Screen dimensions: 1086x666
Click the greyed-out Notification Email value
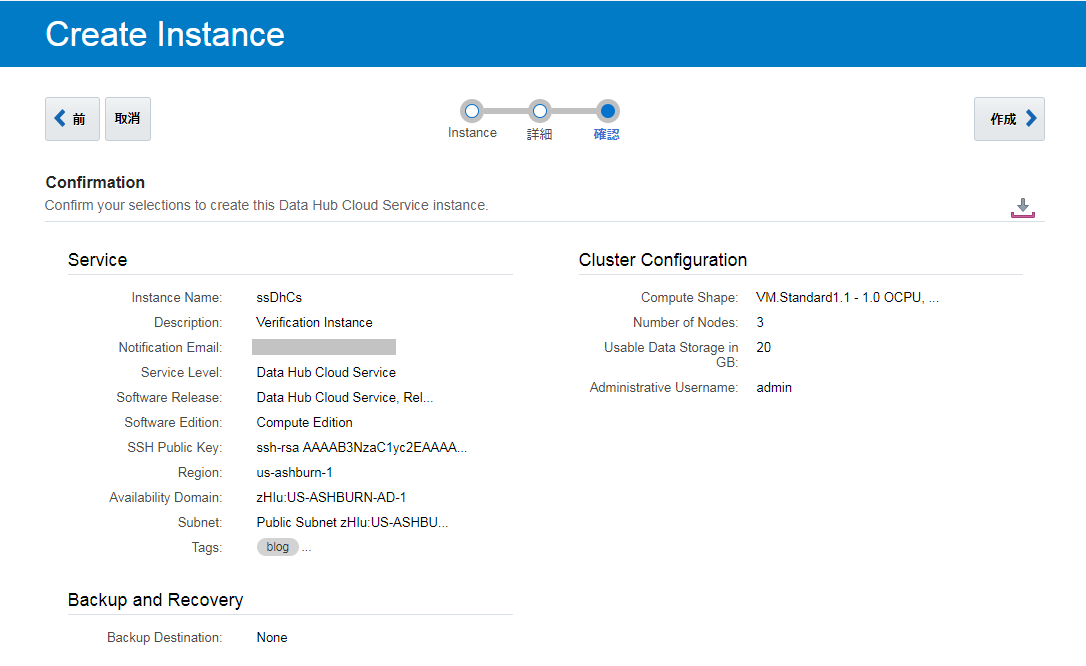[x=324, y=348]
